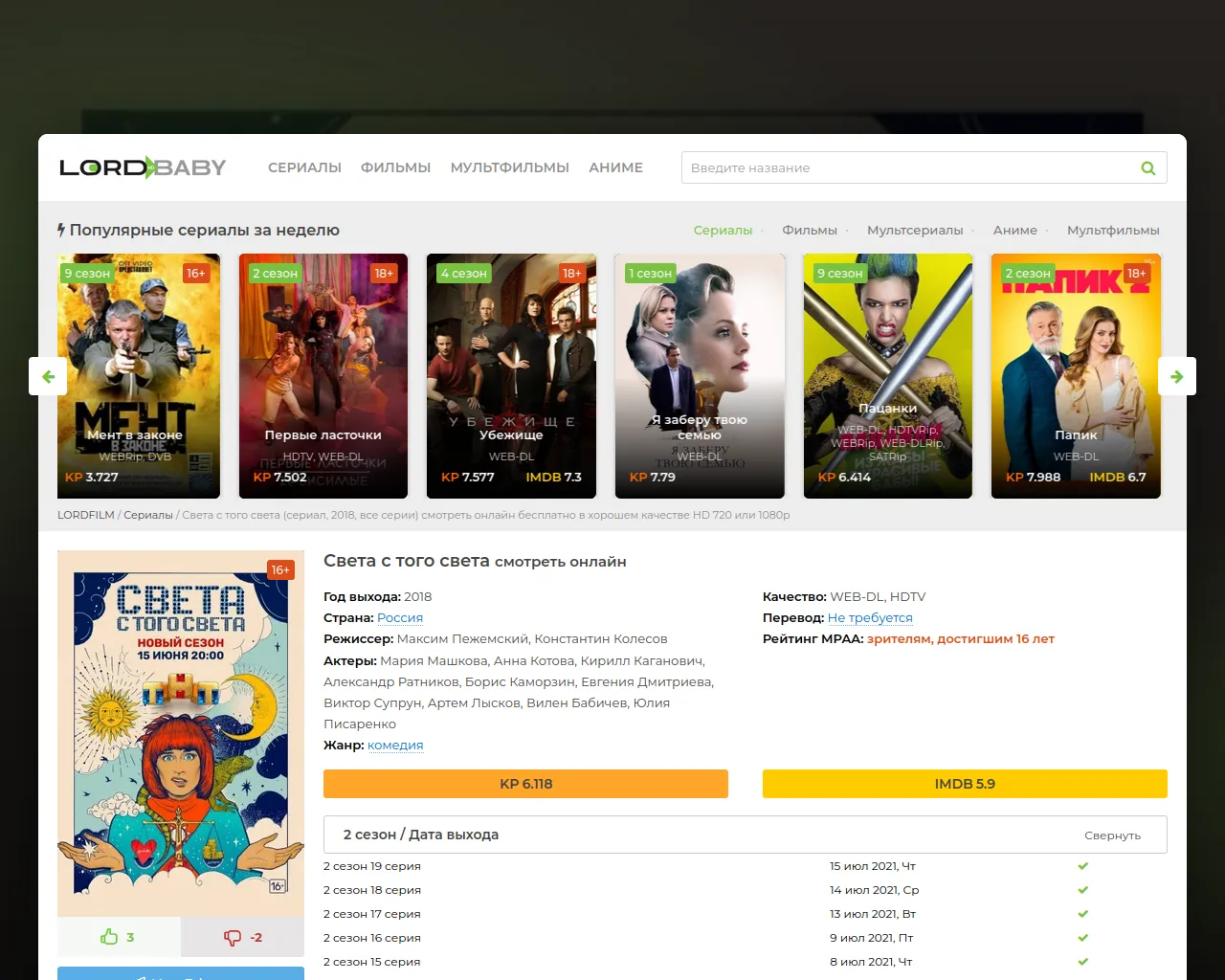Viewport: 1225px width, 980px height.
Task: Open the Россия country link
Action: [x=400, y=617]
